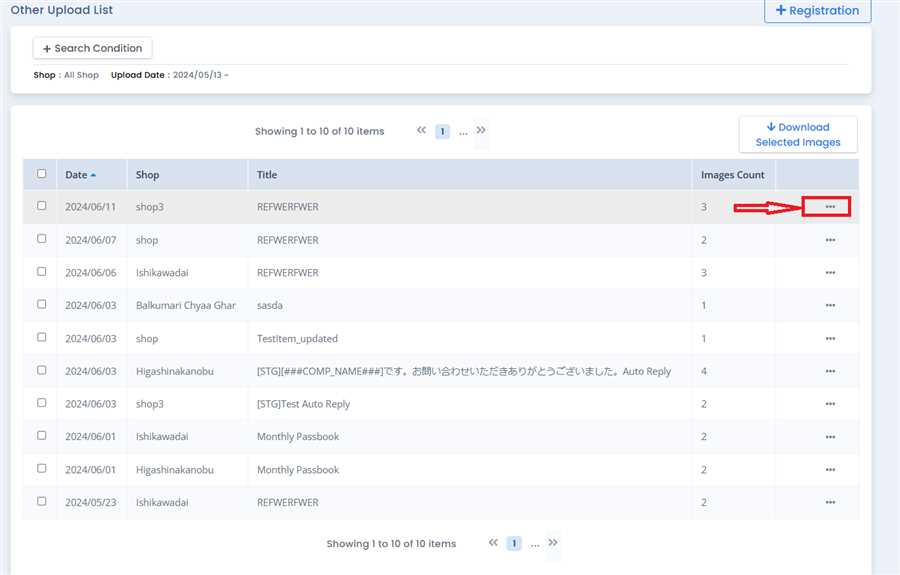Select checkbox for 2024/06/01 Ishikawadai Monthly Passbook row
The width and height of the screenshot is (900, 575).
(41, 436)
